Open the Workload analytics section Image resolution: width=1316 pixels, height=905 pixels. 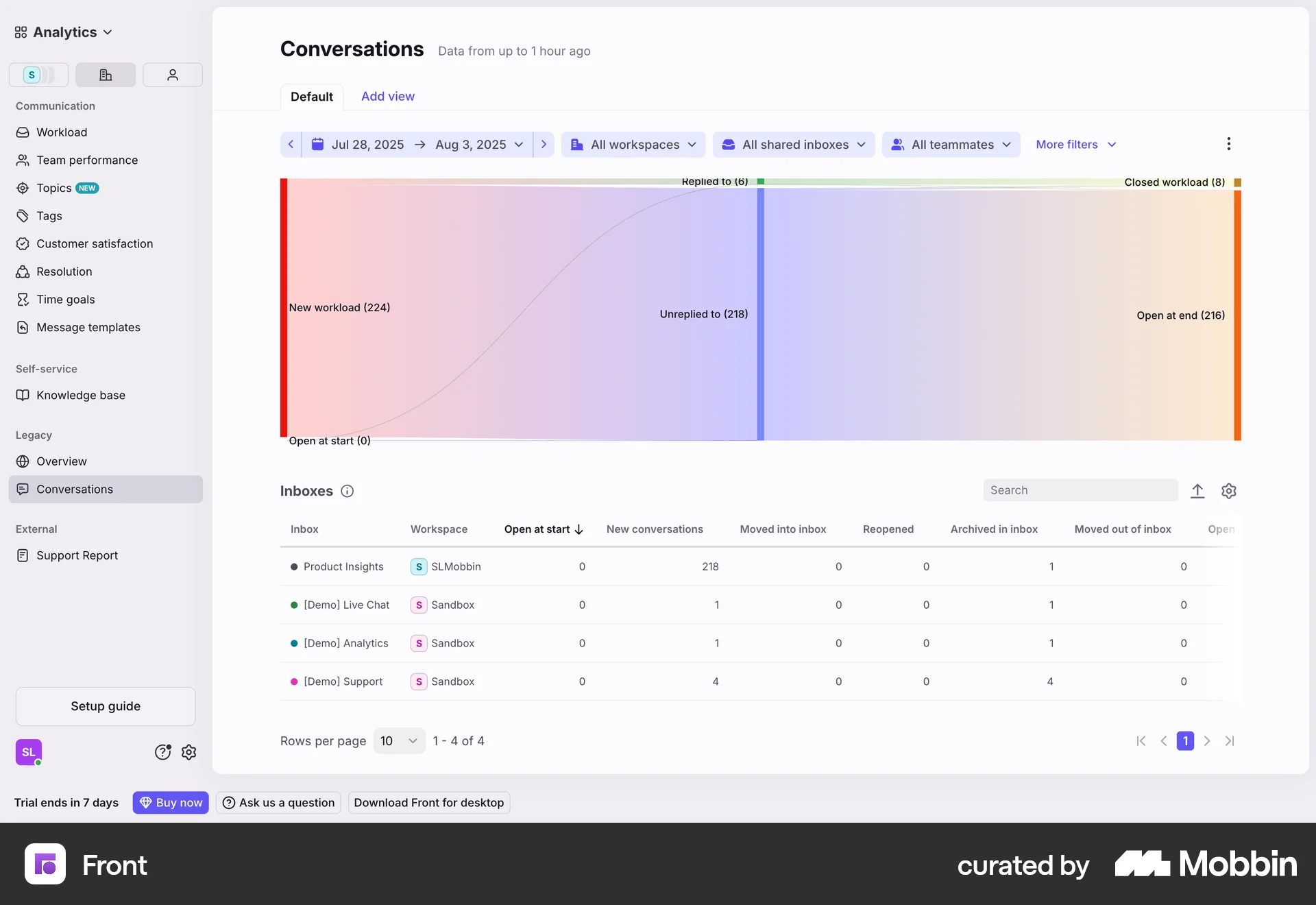pyautogui.click(x=62, y=132)
